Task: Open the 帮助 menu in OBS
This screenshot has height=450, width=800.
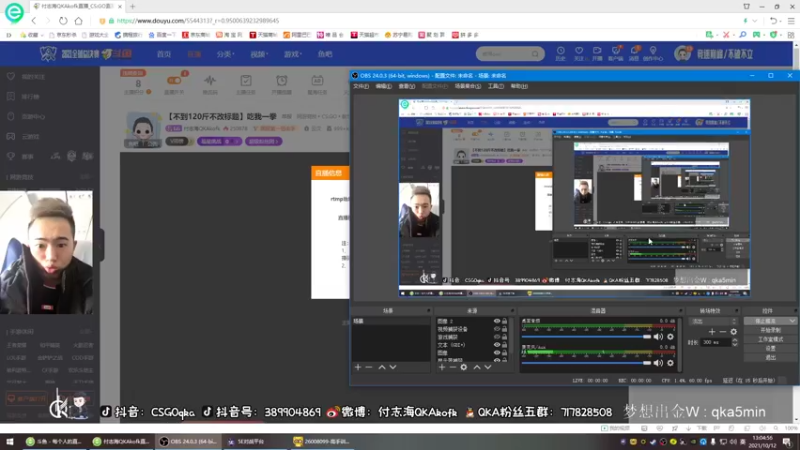Action: pos(519,86)
